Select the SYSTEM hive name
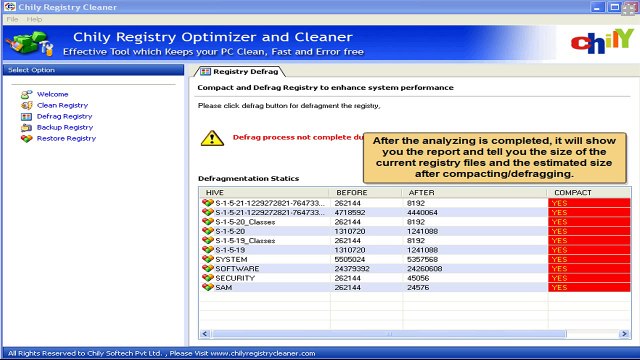Image resolution: width=640 pixels, height=360 pixels. 231,260
